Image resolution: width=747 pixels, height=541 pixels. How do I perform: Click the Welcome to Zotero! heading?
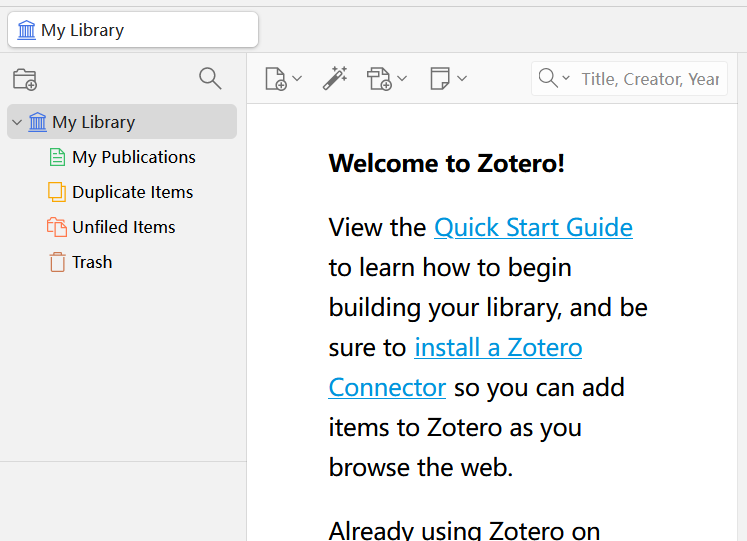pos(446,164)
